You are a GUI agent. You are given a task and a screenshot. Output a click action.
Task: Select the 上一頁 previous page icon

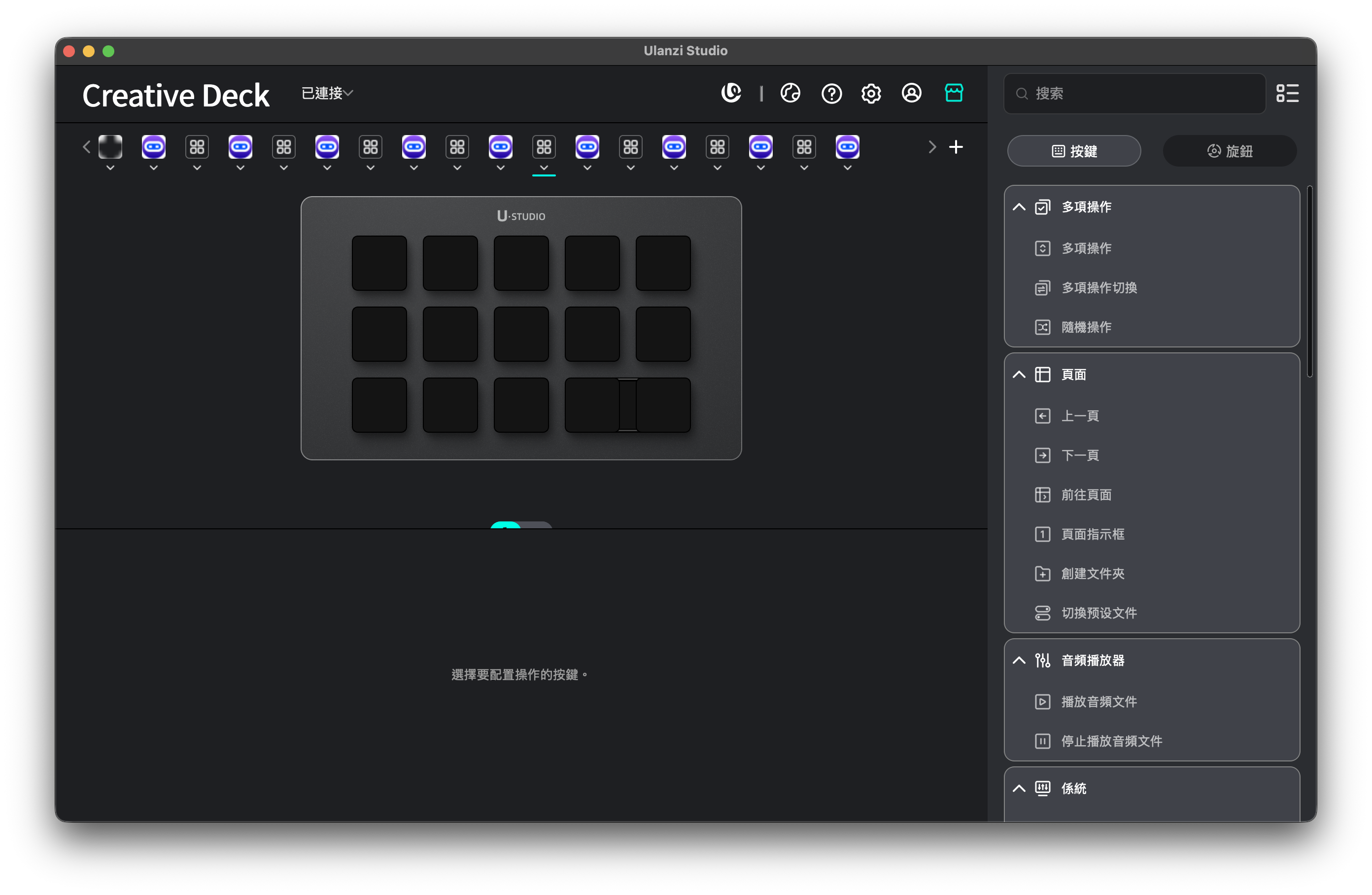click(x=1042, y=416)
